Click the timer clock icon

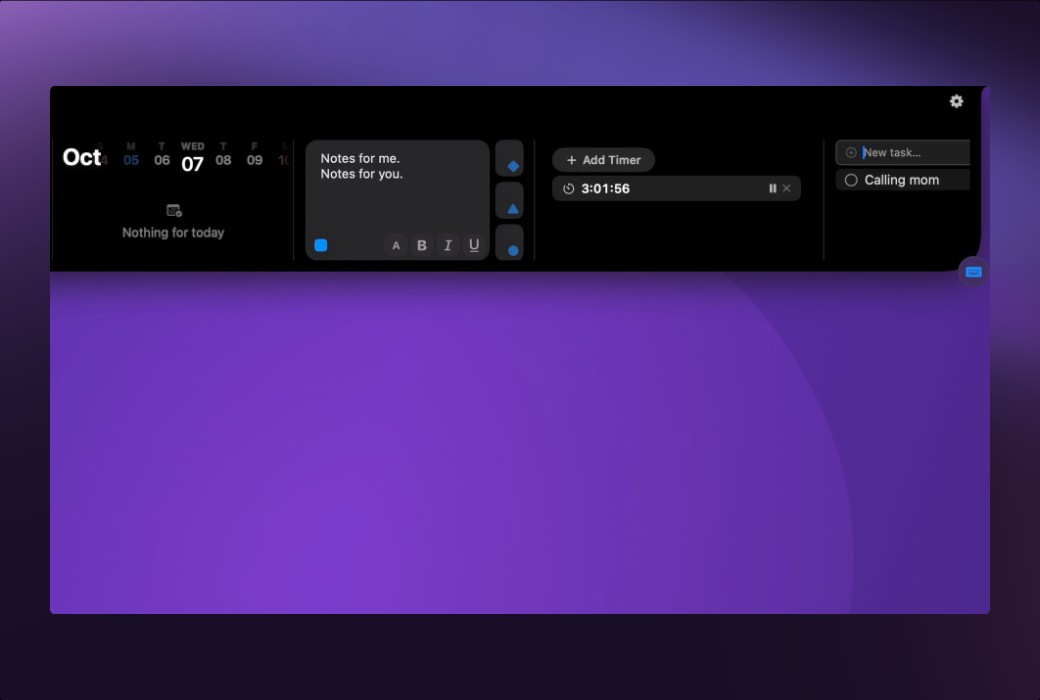tap(568, 189)
